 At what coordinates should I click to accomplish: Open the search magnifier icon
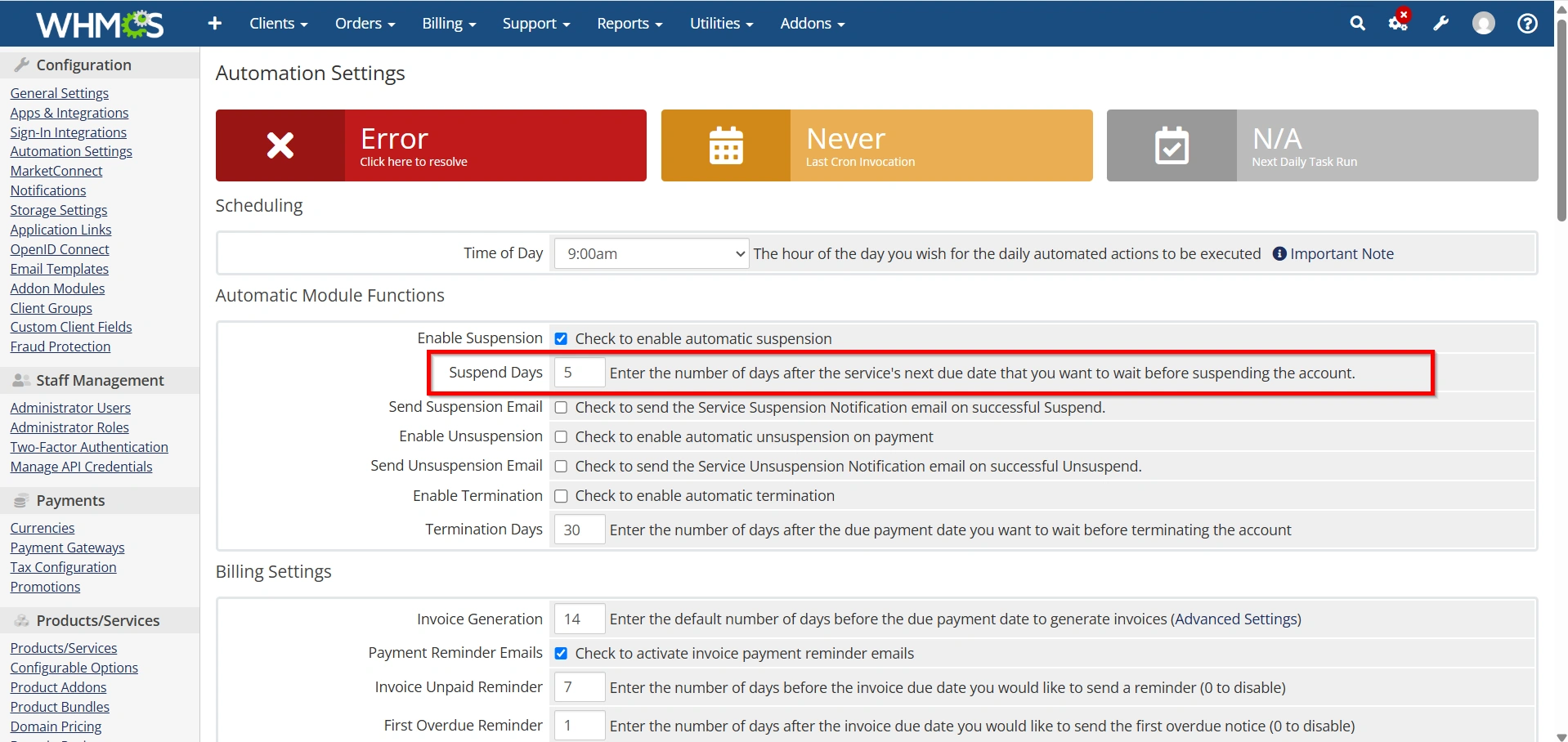(1357, 24)
